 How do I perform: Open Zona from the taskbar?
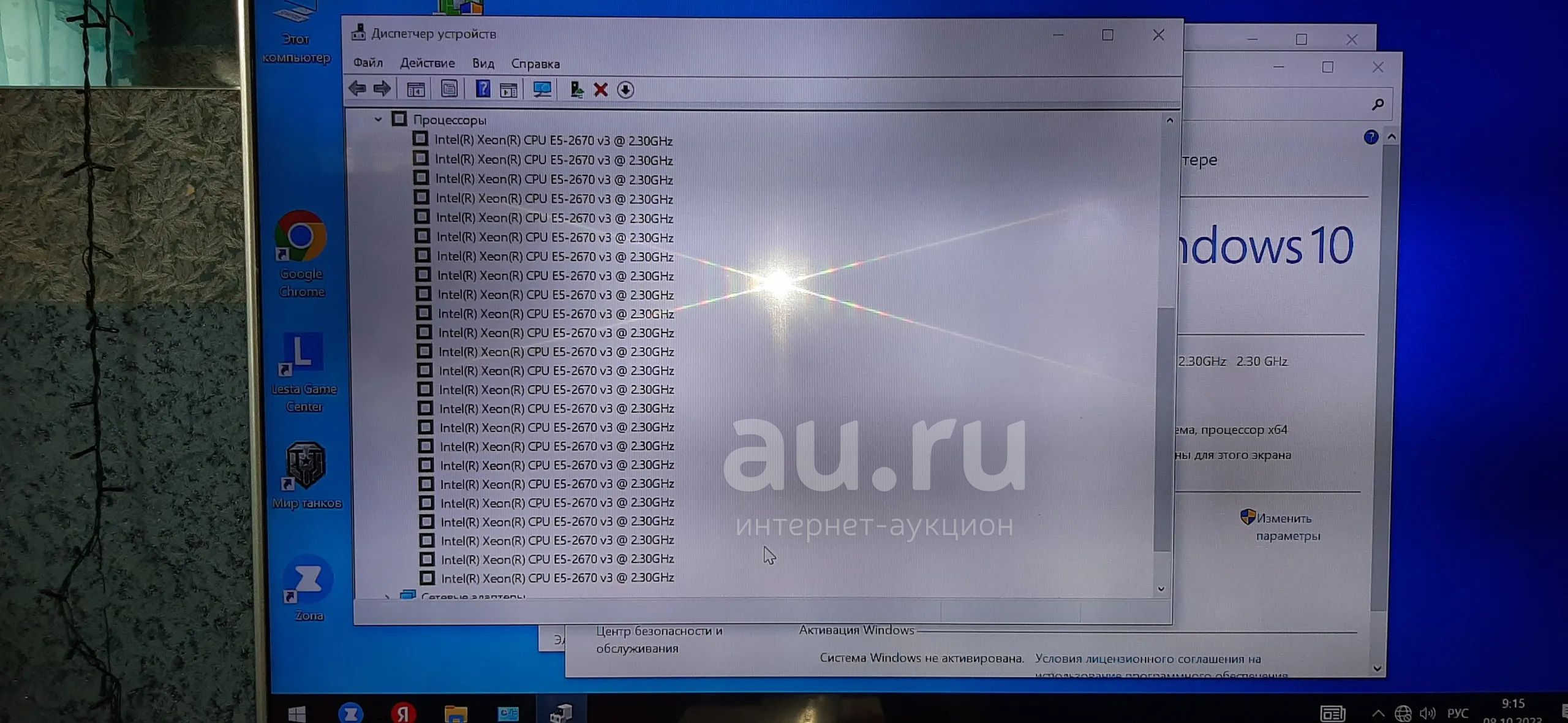click(x=351, y=713)
